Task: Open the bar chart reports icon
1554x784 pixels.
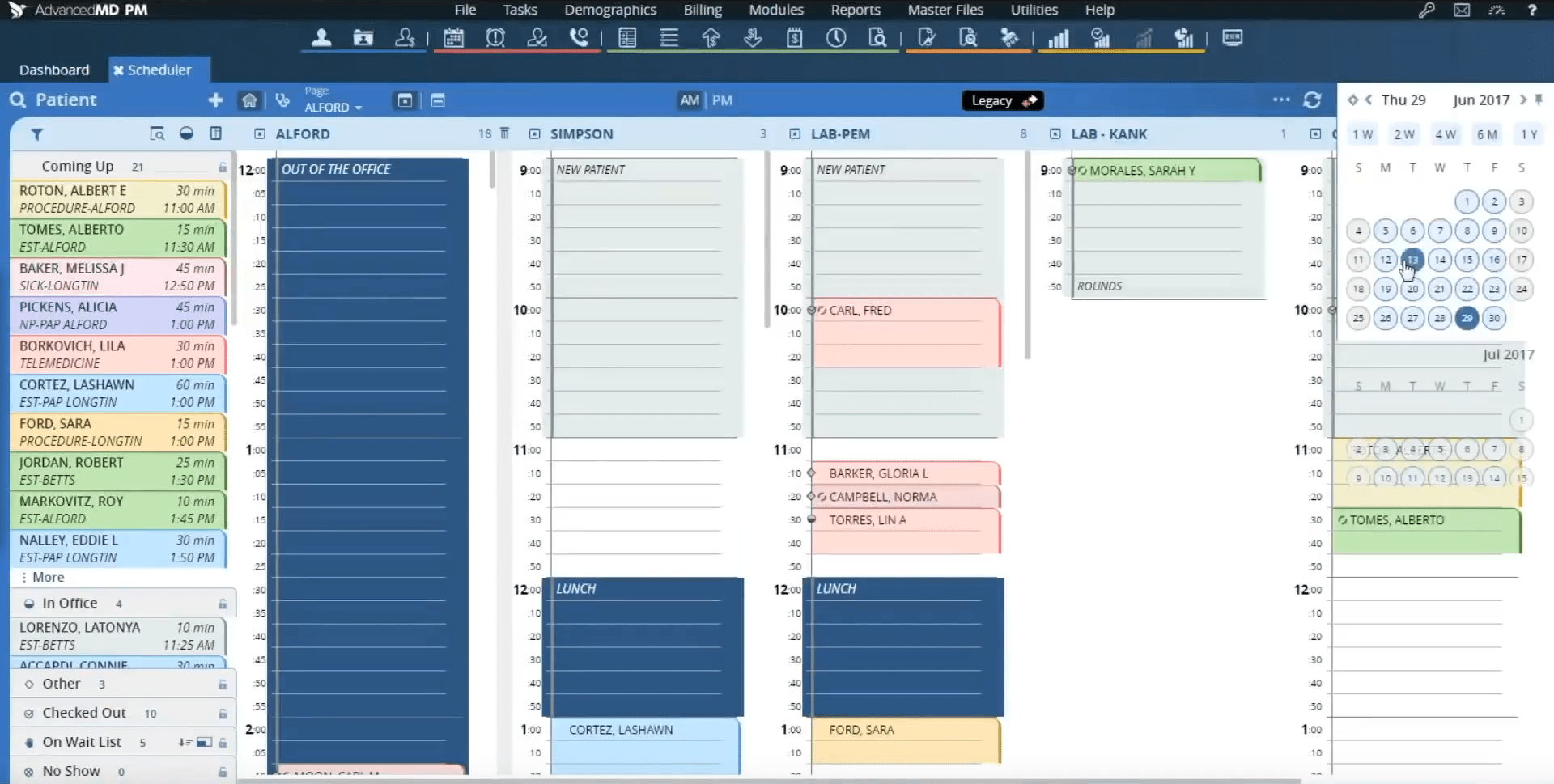Action: coord(1059,37)
